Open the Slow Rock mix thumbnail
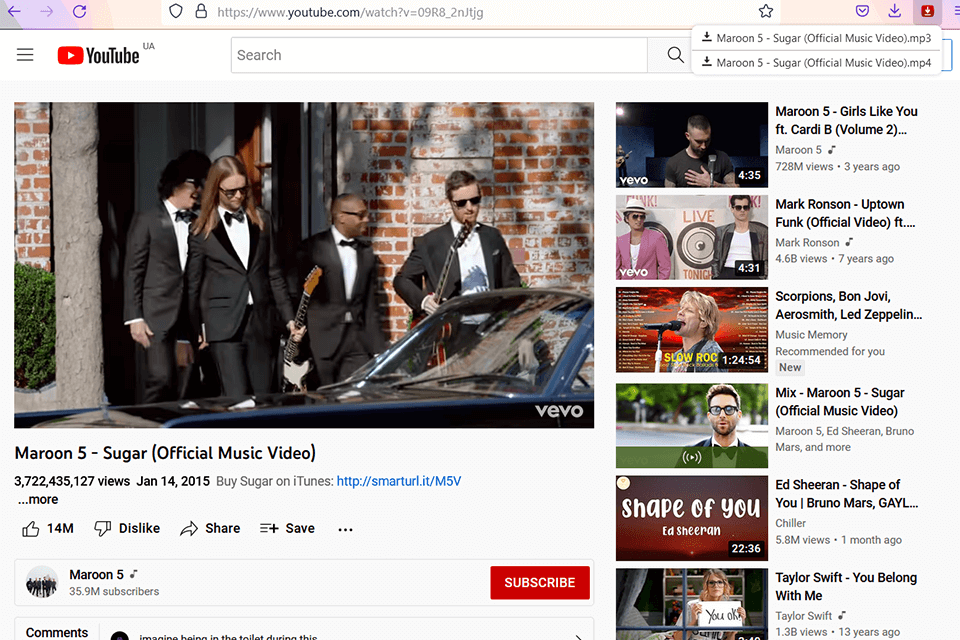 coord(692,329)
